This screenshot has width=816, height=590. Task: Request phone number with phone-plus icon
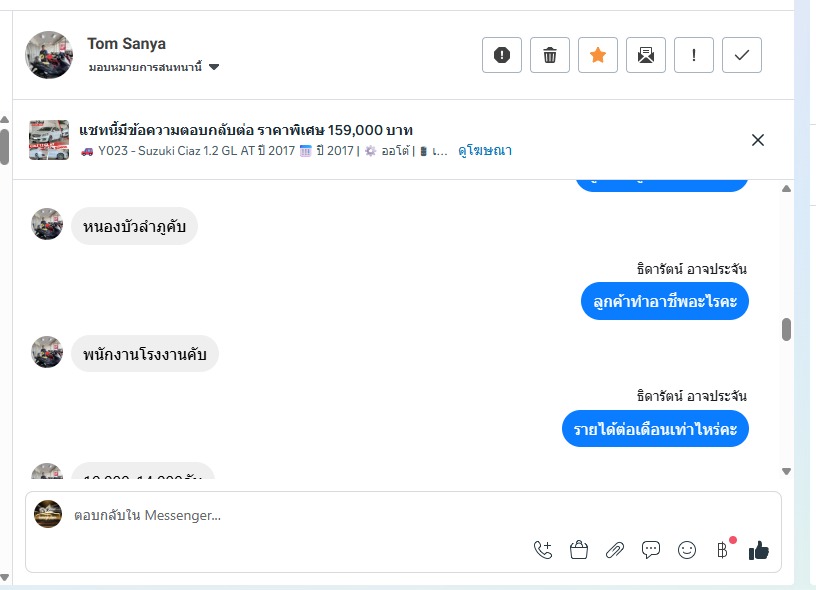click(x=543, y=549)
